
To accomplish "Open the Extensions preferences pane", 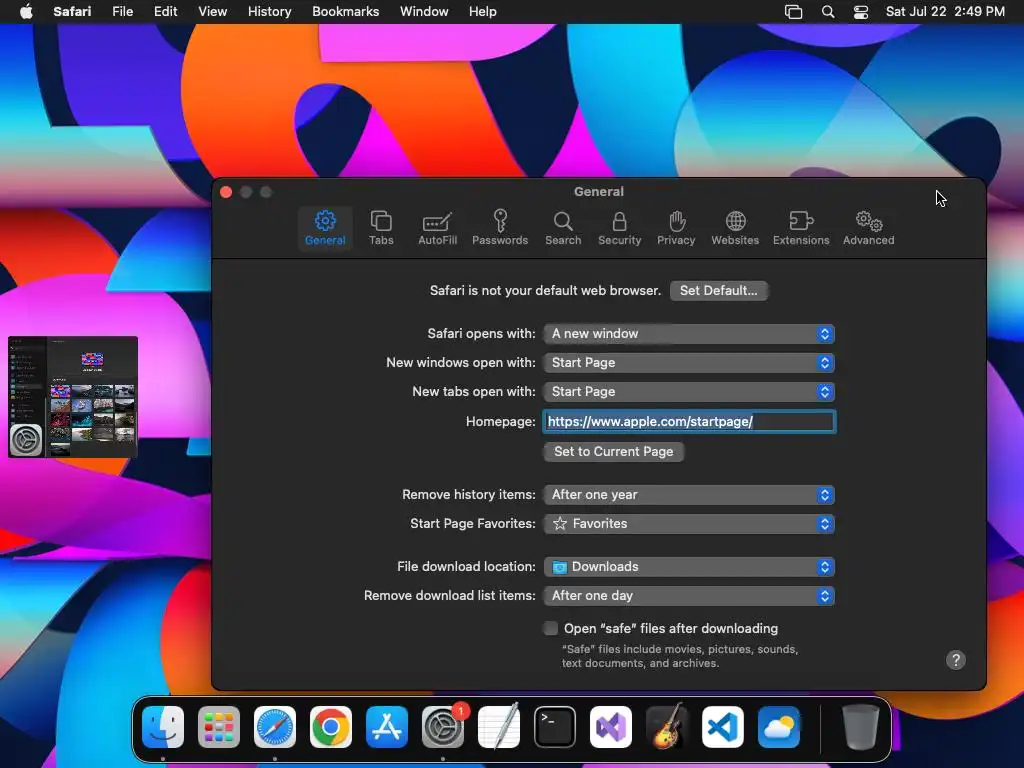I will [x=801, y=227].
